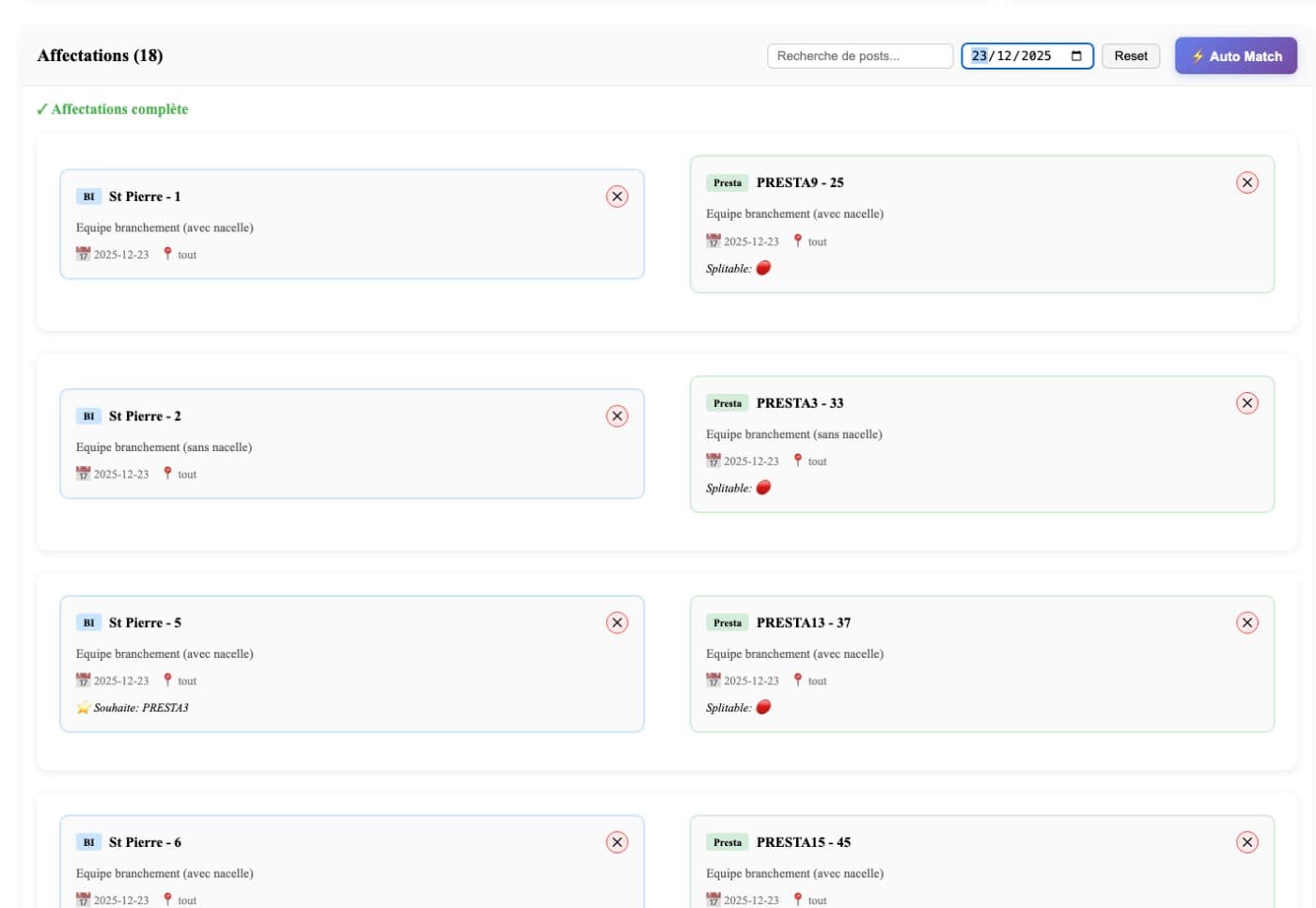This screenshot has width=1316, height=908.
Task: Select the PRESTA3 - 33 title
Action: (x=800, y=403)
